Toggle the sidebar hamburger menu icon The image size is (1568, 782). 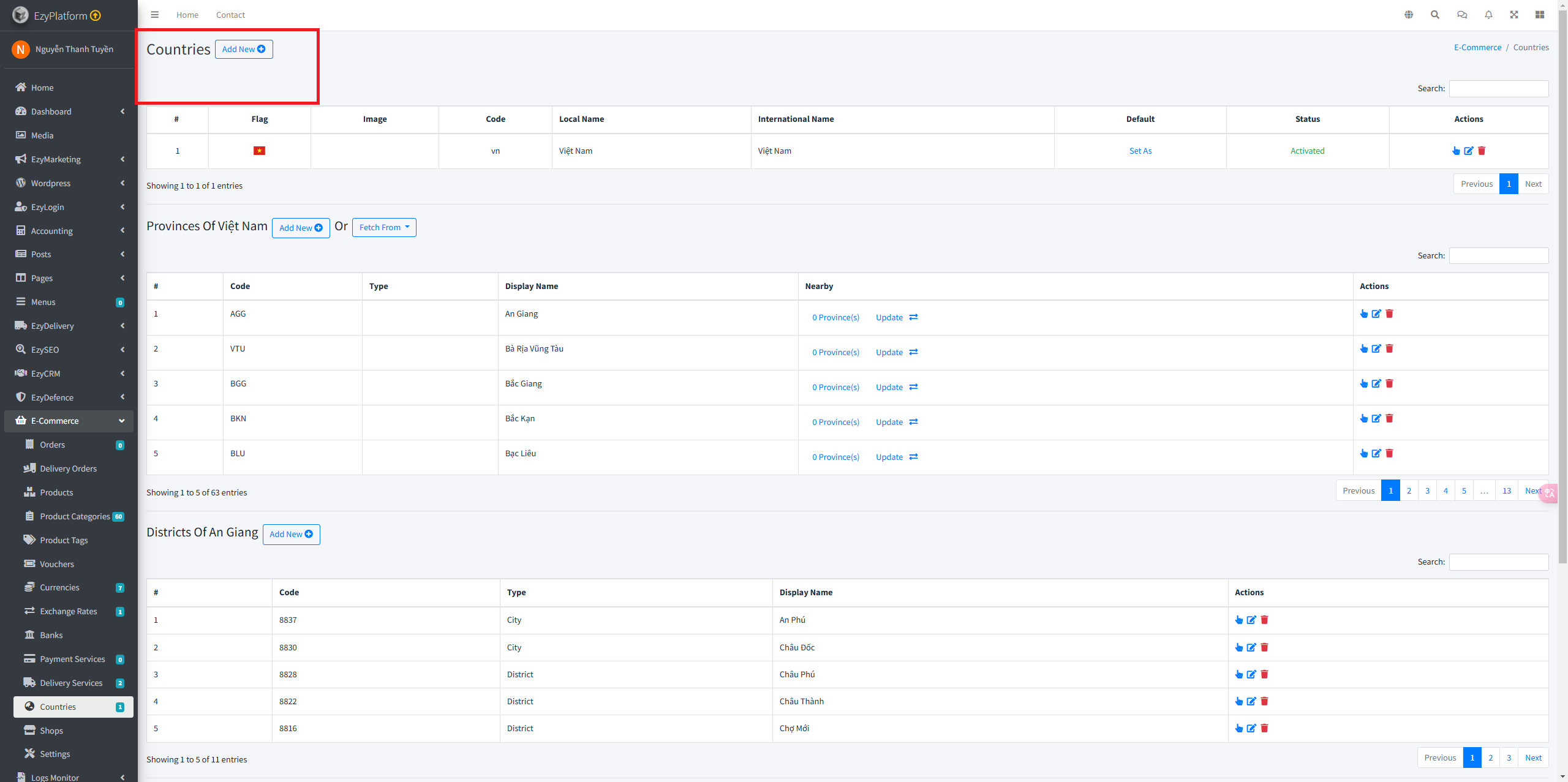click(154, 15)
